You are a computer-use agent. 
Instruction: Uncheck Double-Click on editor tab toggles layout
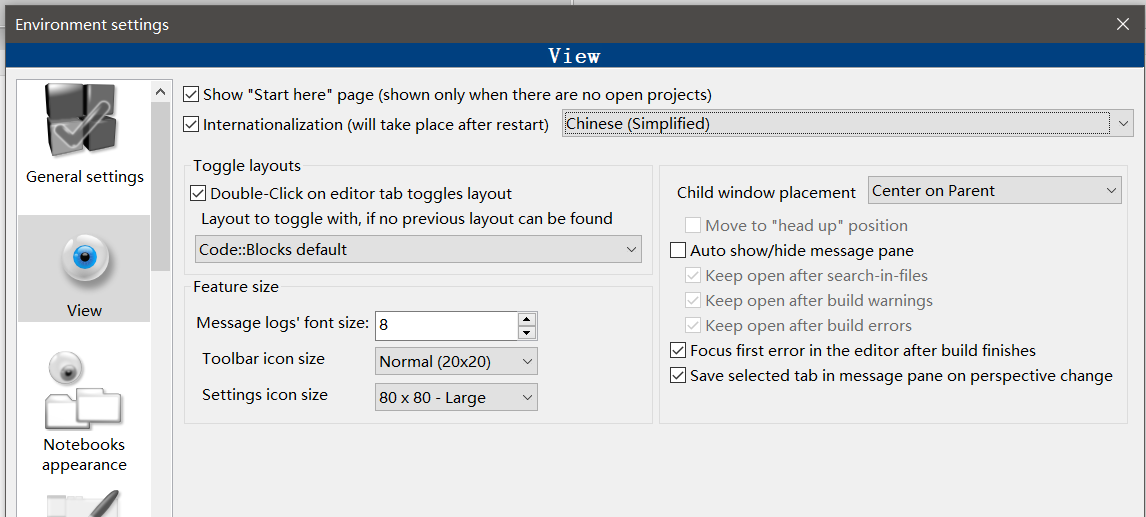(x=198, y=194)
